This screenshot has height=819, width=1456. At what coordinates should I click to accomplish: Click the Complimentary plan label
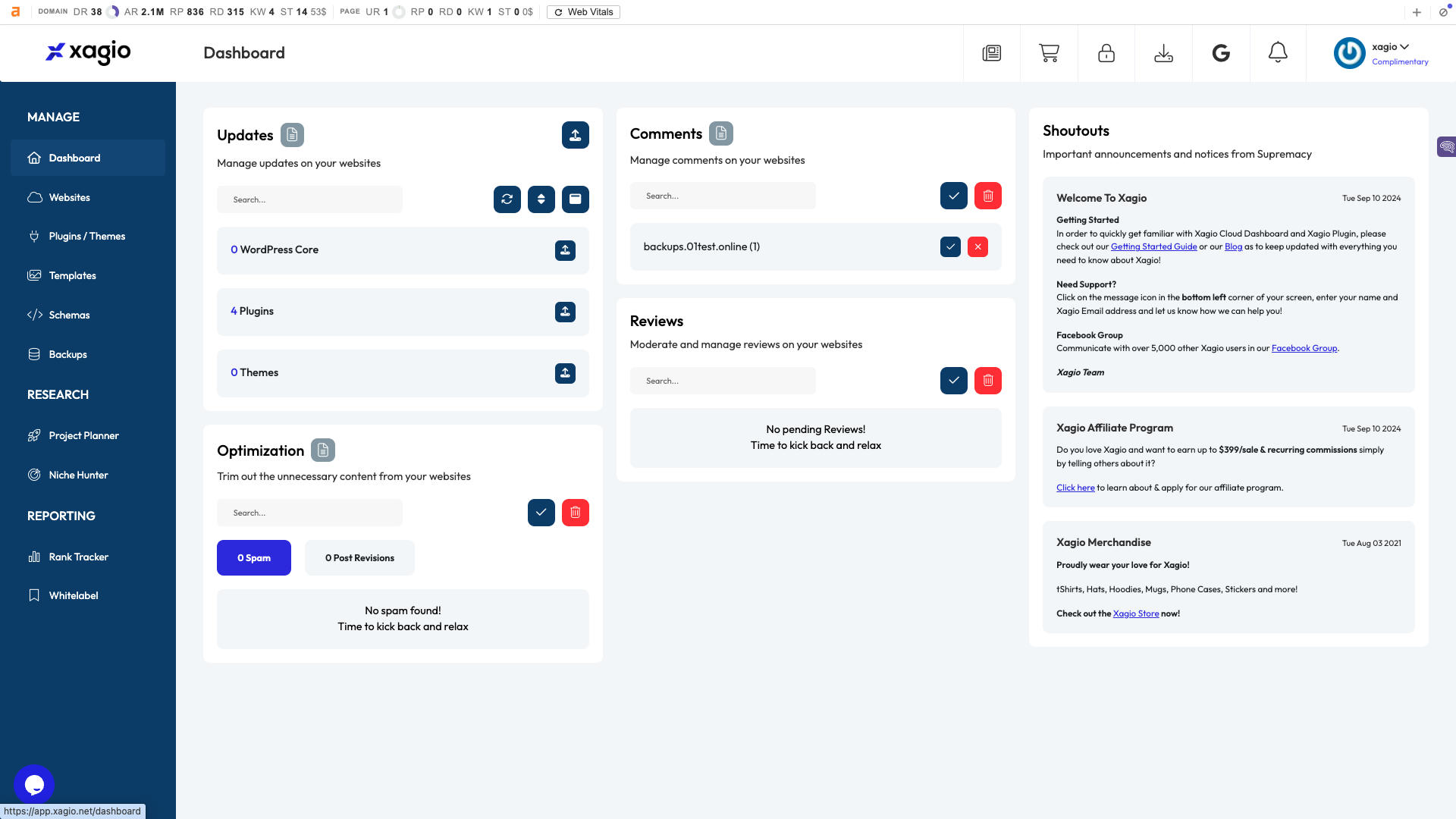(x=1400, y=62)
